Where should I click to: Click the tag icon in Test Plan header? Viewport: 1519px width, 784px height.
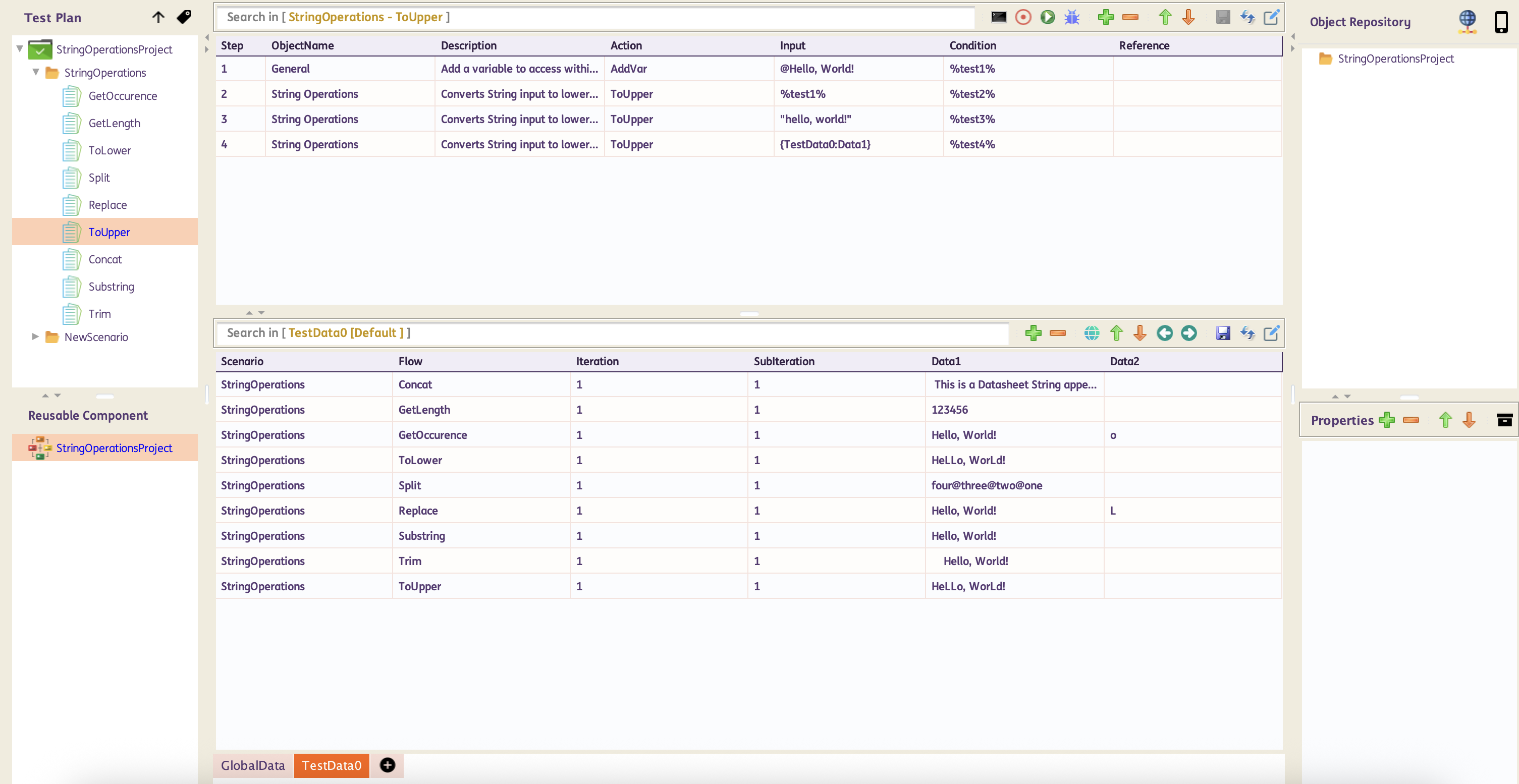pyautogui.click(x=183, y=17)
